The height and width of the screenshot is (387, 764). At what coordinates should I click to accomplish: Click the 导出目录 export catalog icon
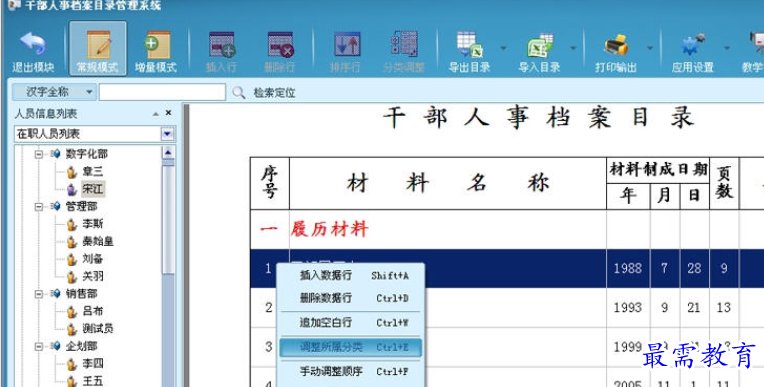[469, 44]
